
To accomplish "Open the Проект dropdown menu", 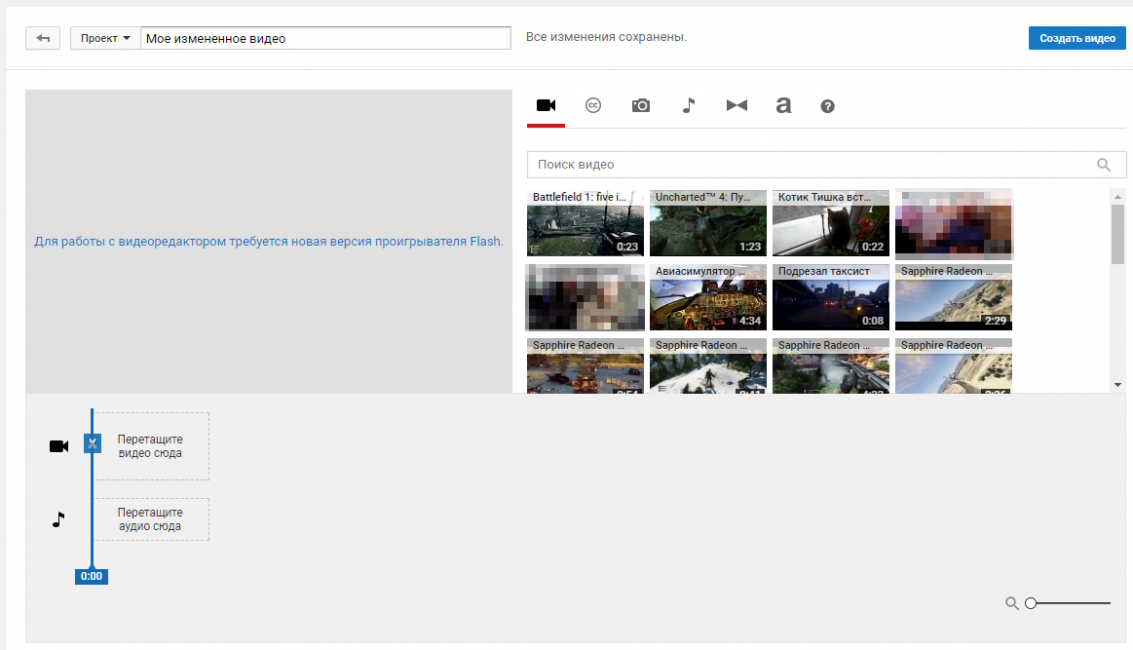I will [105, 38].
